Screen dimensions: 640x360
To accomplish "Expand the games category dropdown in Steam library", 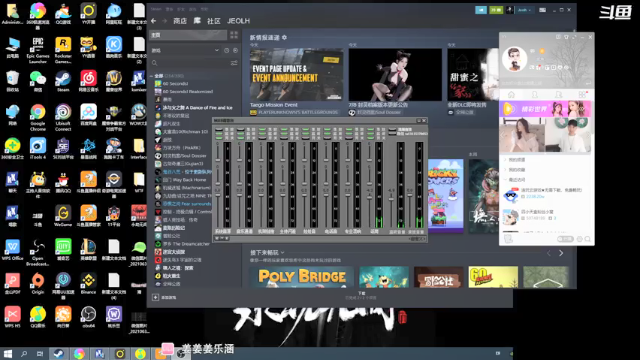I will point(217,50).
